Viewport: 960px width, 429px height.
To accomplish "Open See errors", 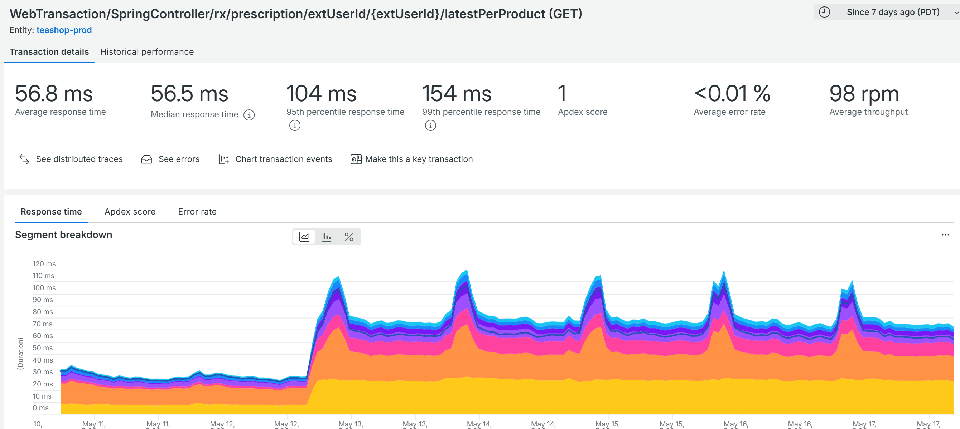I will (170, 159).
